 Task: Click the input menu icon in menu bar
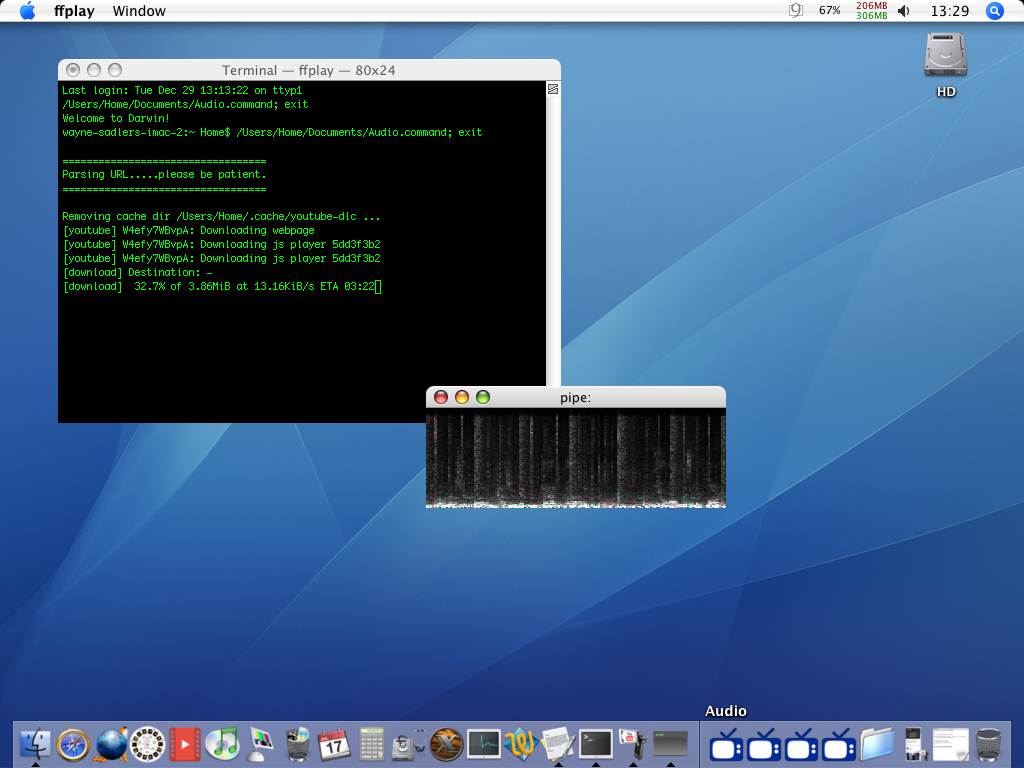coord(795,10)
